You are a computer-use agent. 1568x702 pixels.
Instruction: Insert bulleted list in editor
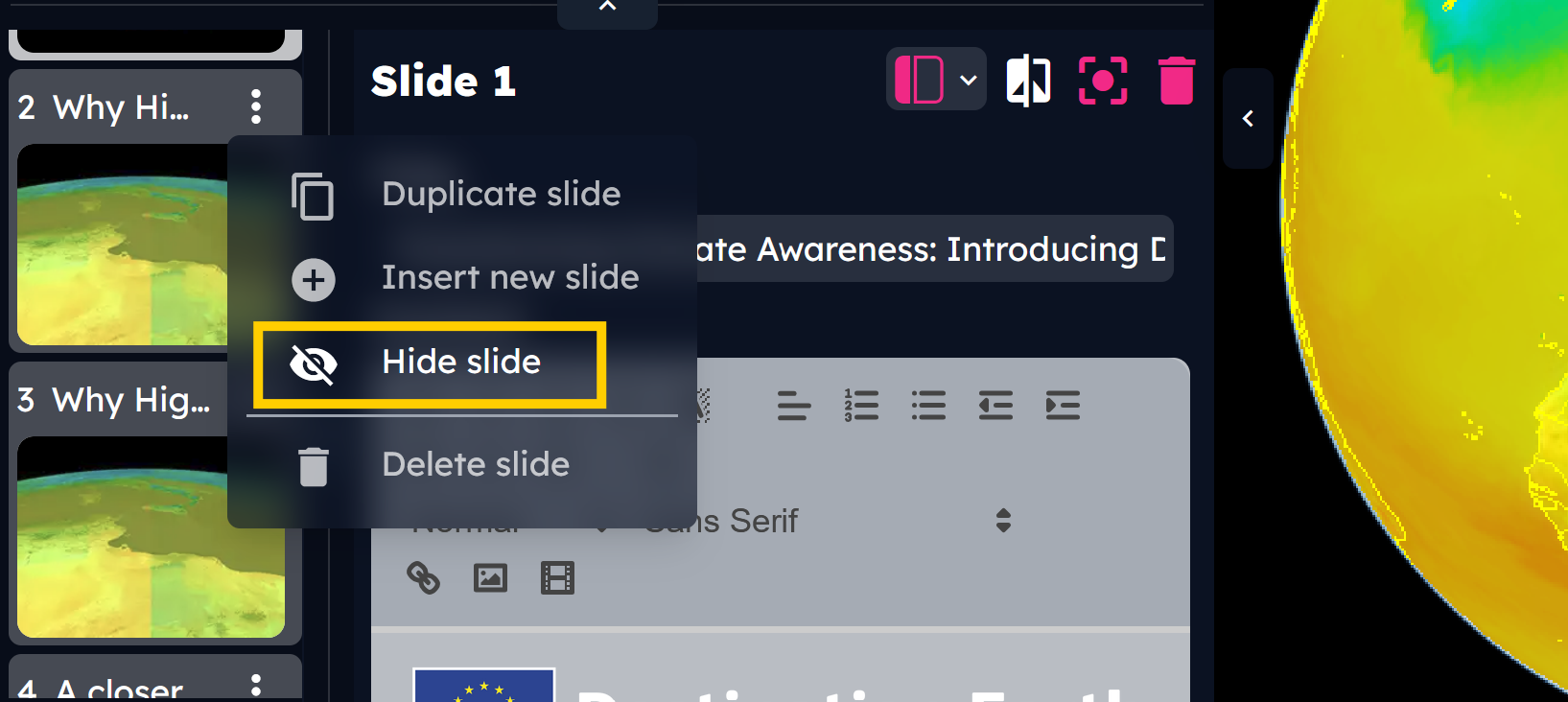pyautogui.click(x=928, y=406)
